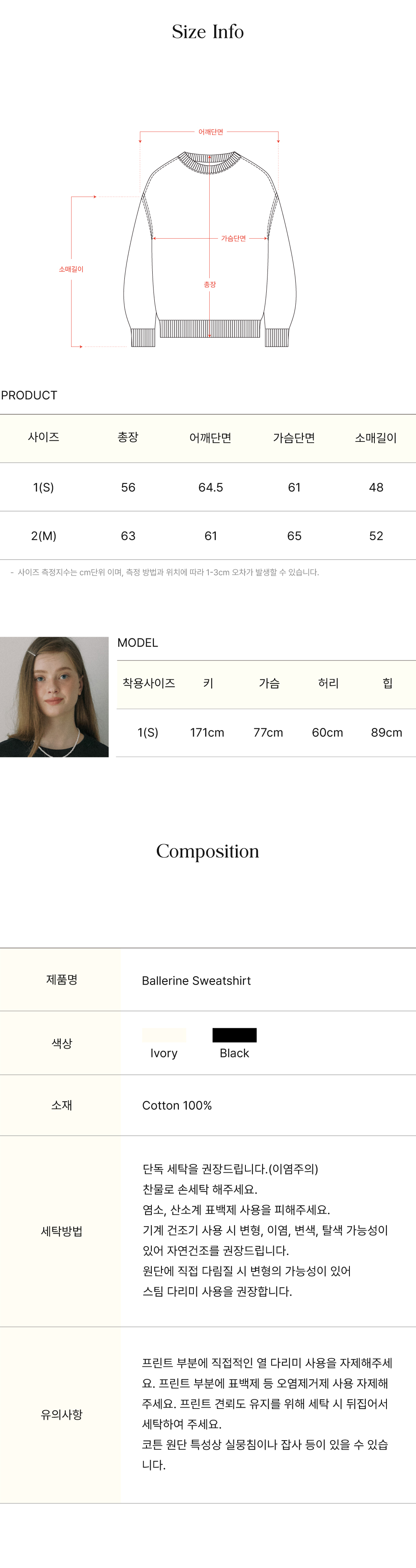Viewport: 416px width, 1568px height.
Task: Click the 세탁방법 row label
Action: coord(62,1231)
